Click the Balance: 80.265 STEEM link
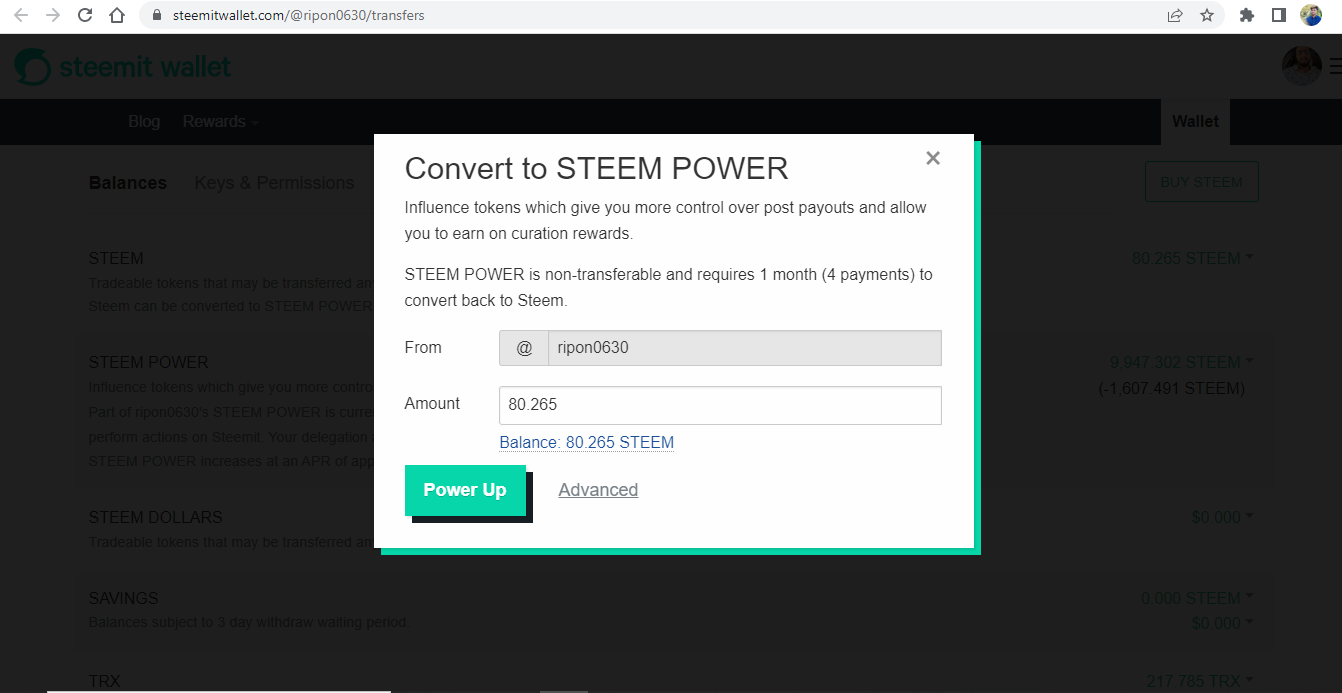 (587, 442)
